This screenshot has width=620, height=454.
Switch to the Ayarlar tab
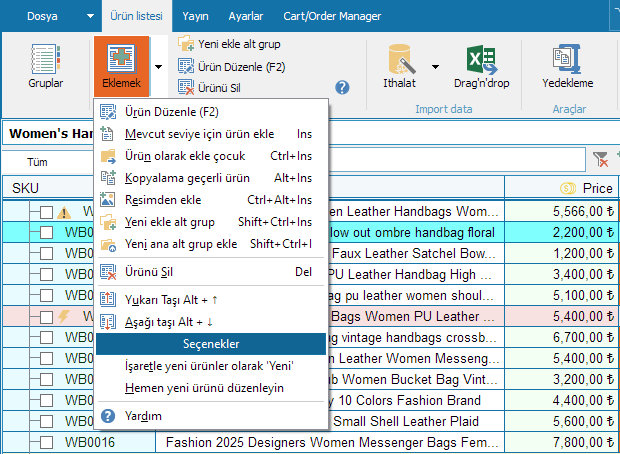(246, 16)
